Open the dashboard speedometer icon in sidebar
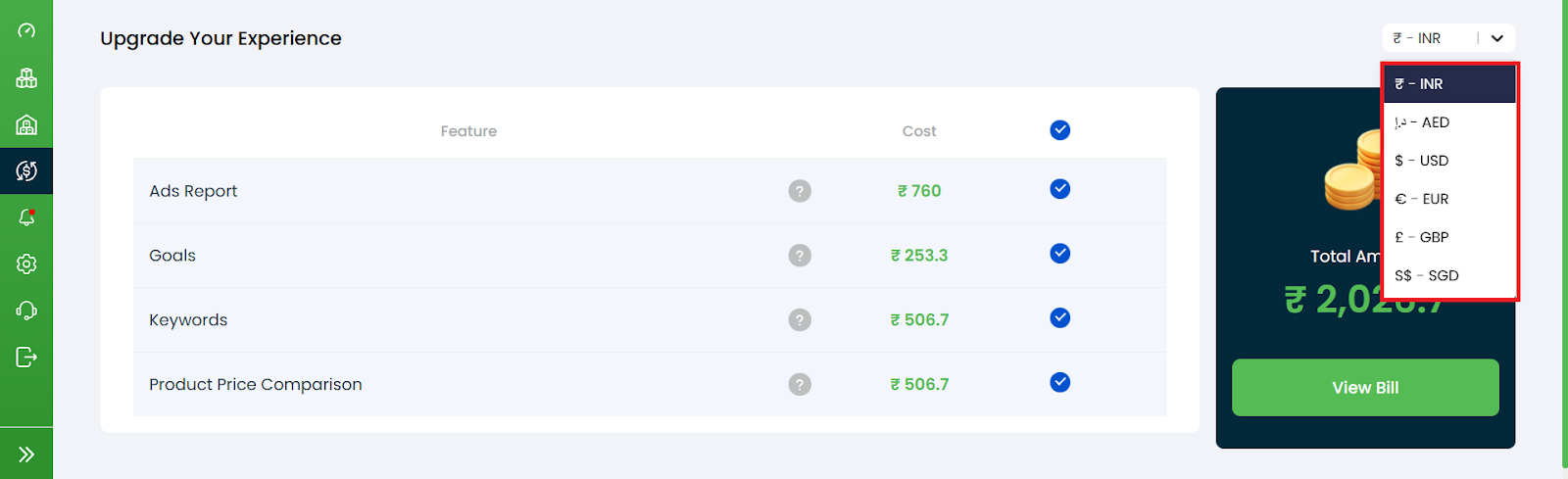Image resolution: width=1568 pixels, height=479 pixels. point(26,31)
